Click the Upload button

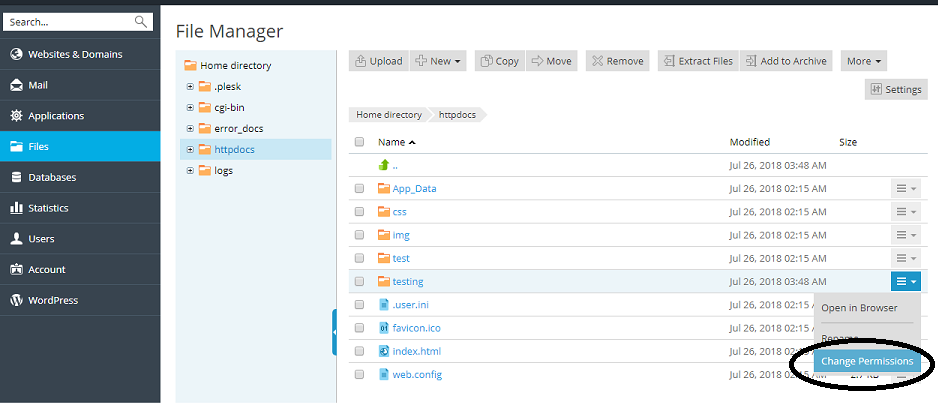click(x=378, y=61)
